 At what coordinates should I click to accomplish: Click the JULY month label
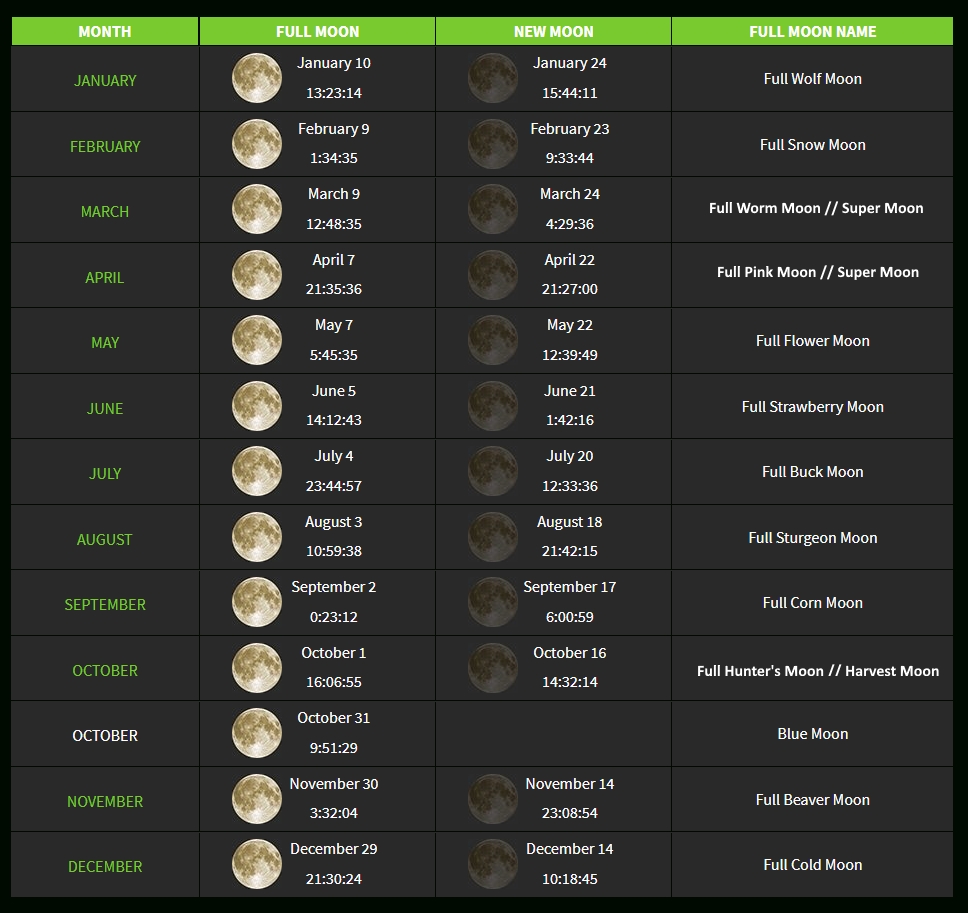(105, 473)
